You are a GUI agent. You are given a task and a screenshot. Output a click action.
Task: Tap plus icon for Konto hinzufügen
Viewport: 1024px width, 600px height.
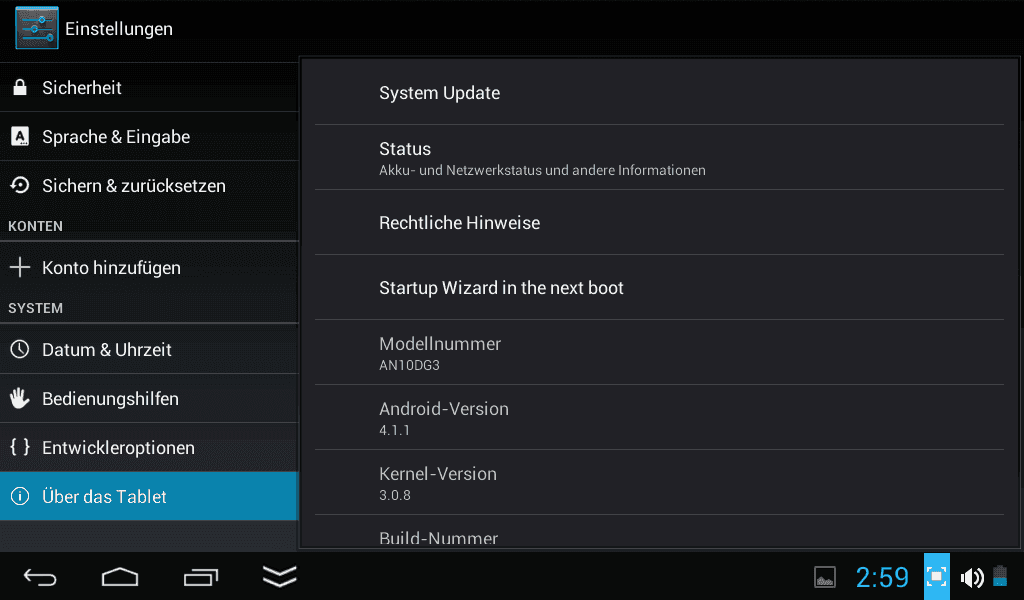coord(20,267)
